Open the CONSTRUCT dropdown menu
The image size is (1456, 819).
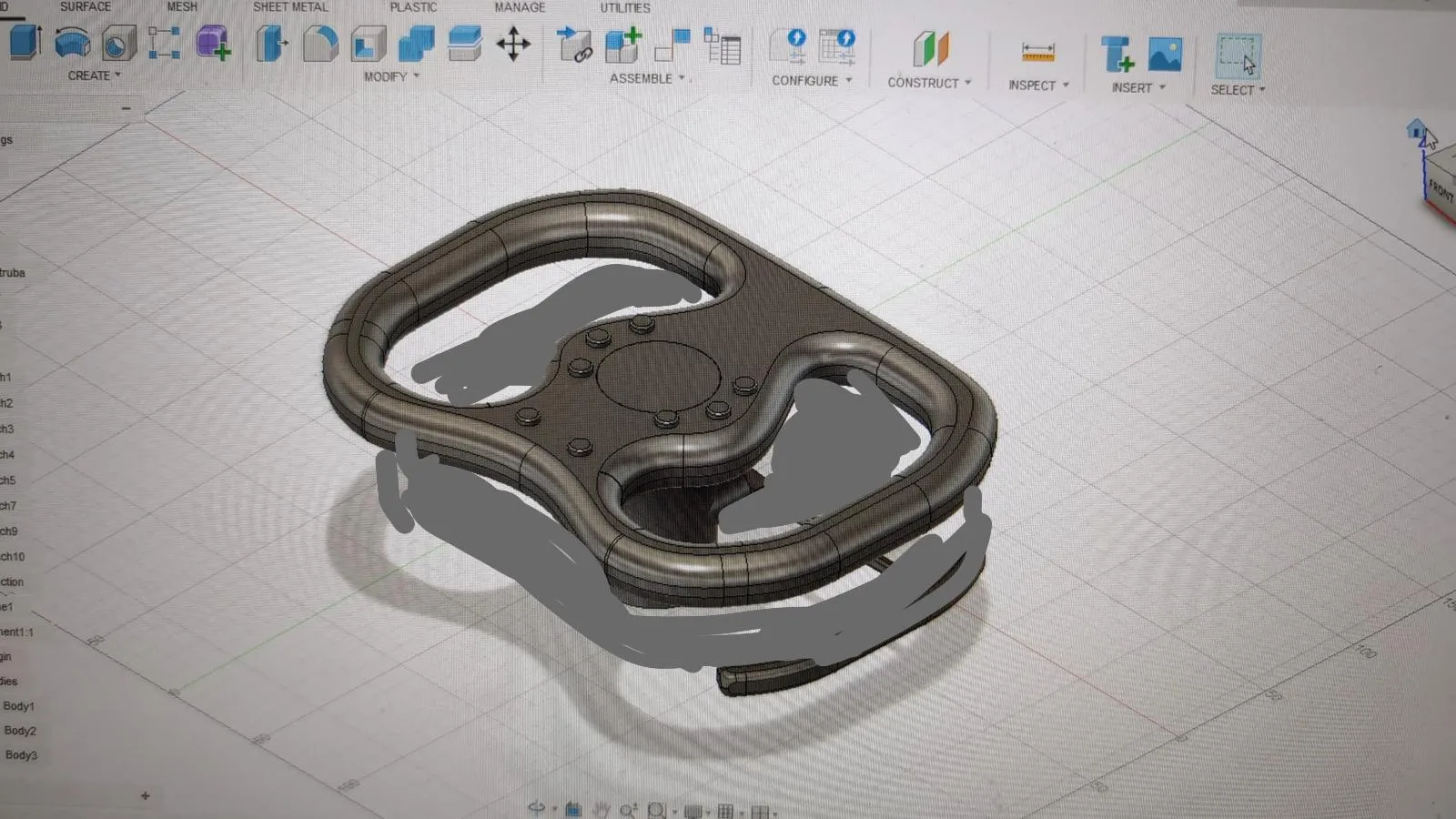(929, 82)
